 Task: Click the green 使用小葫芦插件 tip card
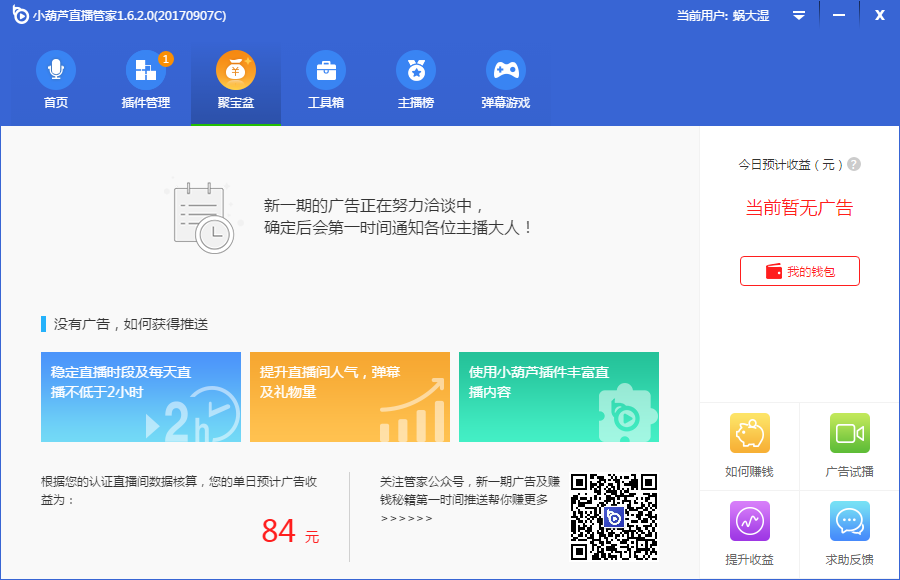pyautogui.click(x=559, y=397)
